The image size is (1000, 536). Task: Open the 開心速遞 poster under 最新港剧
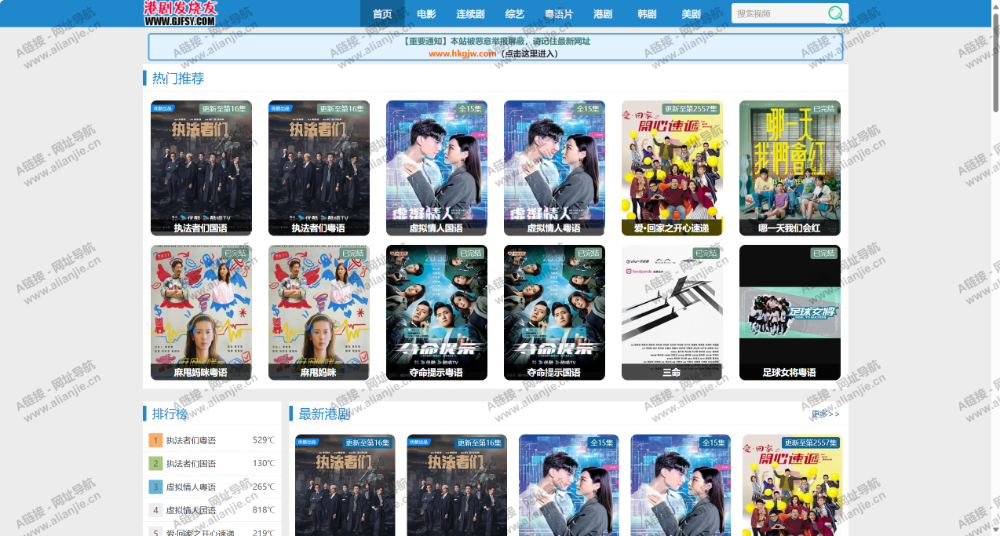[x=792, y=485]
